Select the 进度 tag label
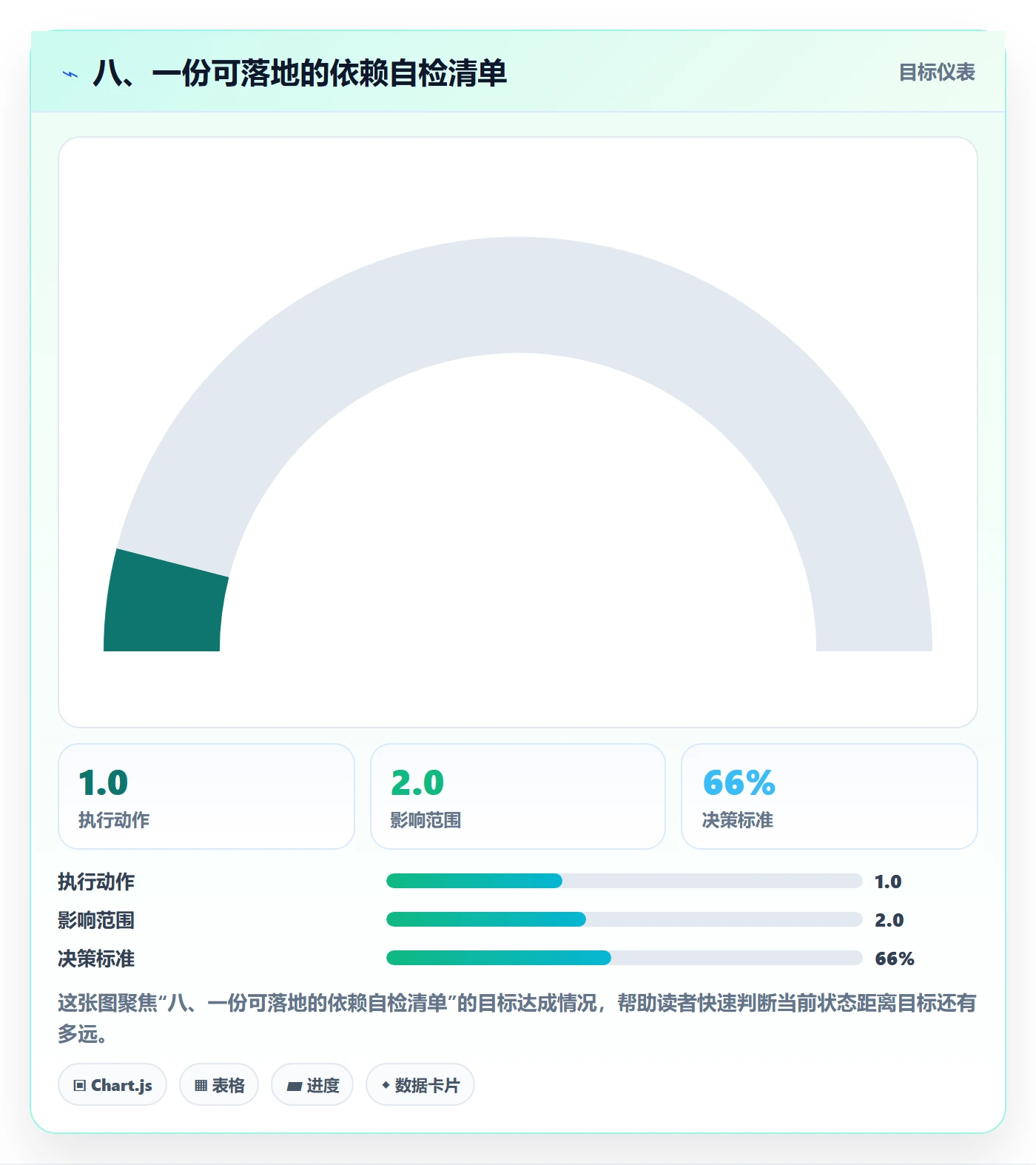Screen dimensions: 1036x1165 point(323,1086)
